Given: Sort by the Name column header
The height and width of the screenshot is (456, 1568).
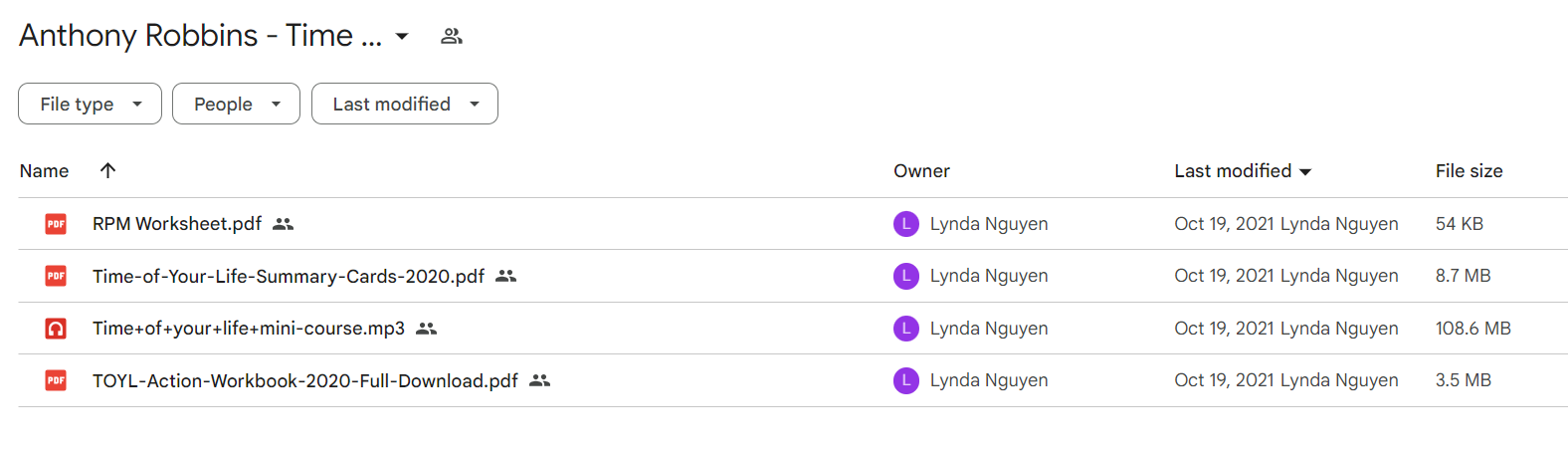Looking at the screenshot, I should [45, 171].
